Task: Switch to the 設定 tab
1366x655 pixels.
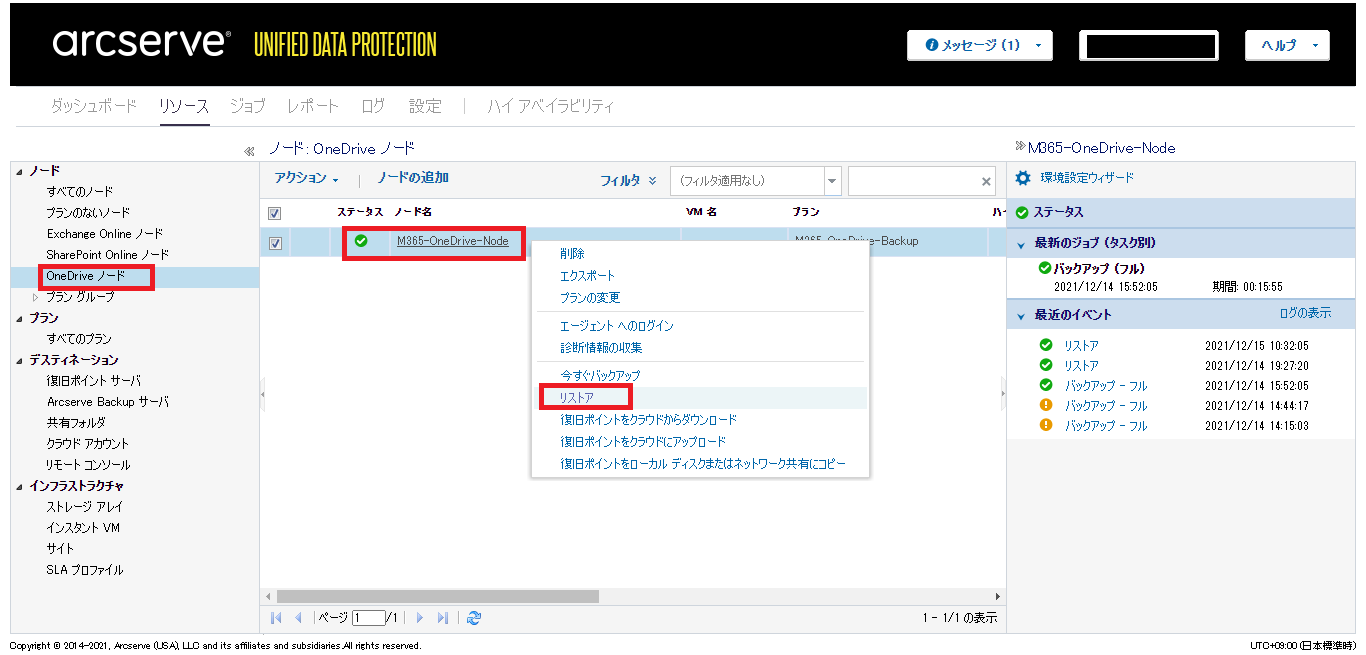Action: pyautogui.click(x=425, y=106)
